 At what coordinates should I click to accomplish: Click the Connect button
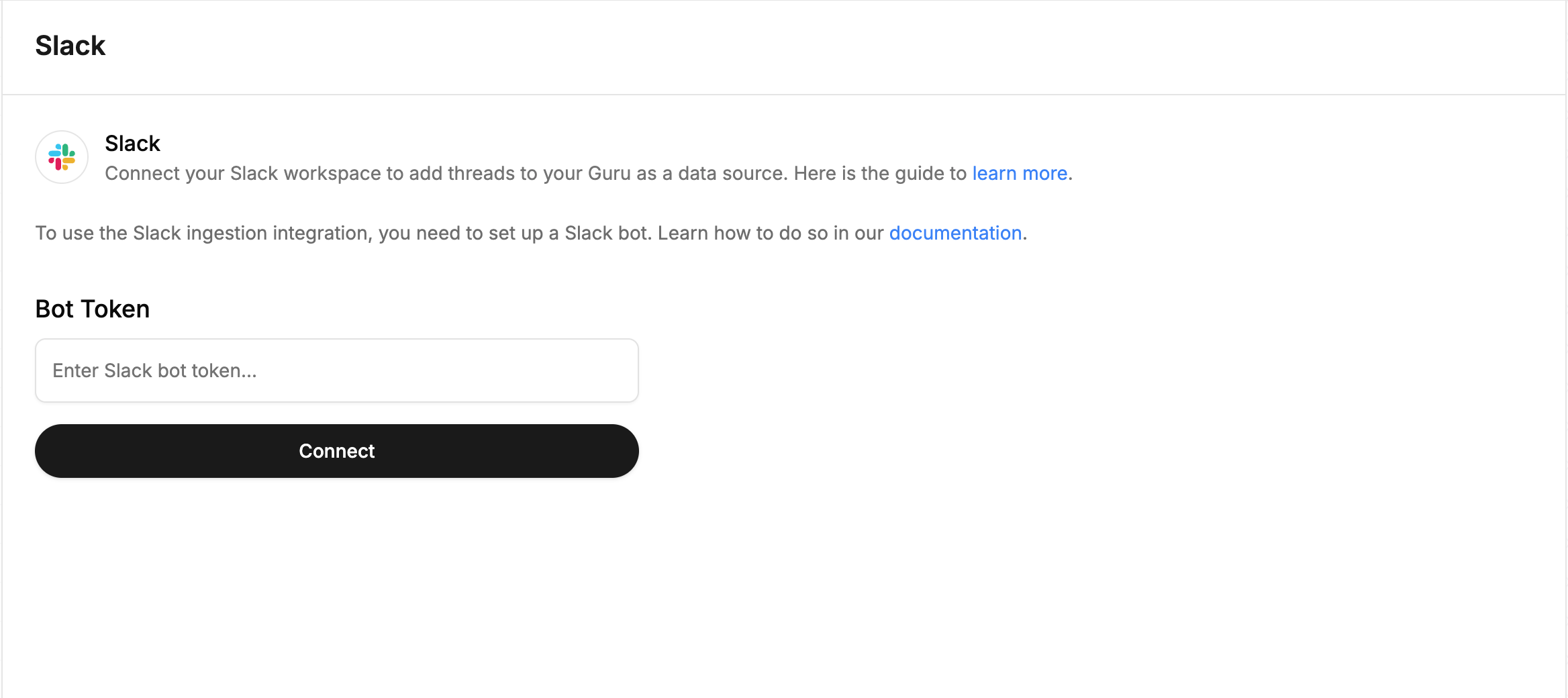(x=337, y=451)
